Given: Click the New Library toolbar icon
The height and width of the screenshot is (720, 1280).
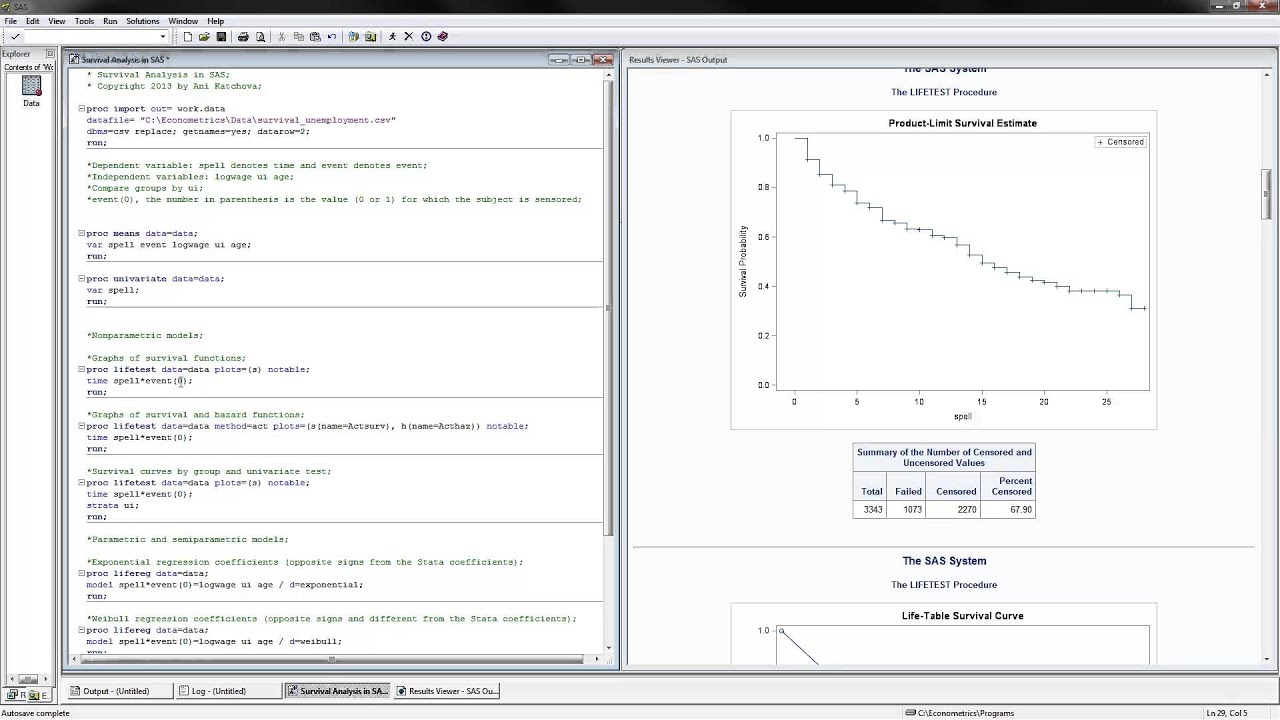Looking at the screenshot, I should [354, 37].
